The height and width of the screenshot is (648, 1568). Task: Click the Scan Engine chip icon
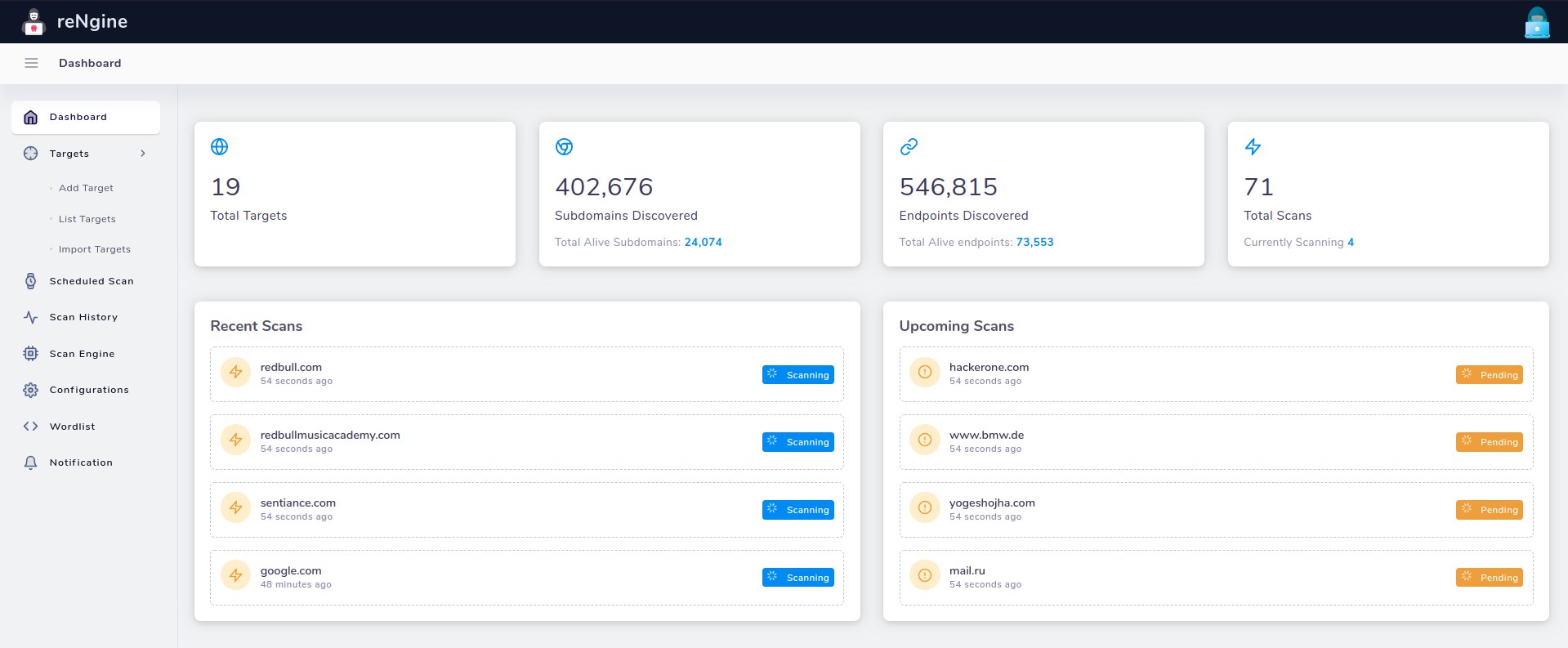pos(30,354)
